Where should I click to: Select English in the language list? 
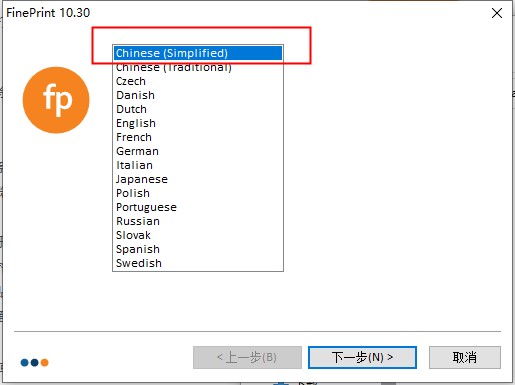point(198,123)
